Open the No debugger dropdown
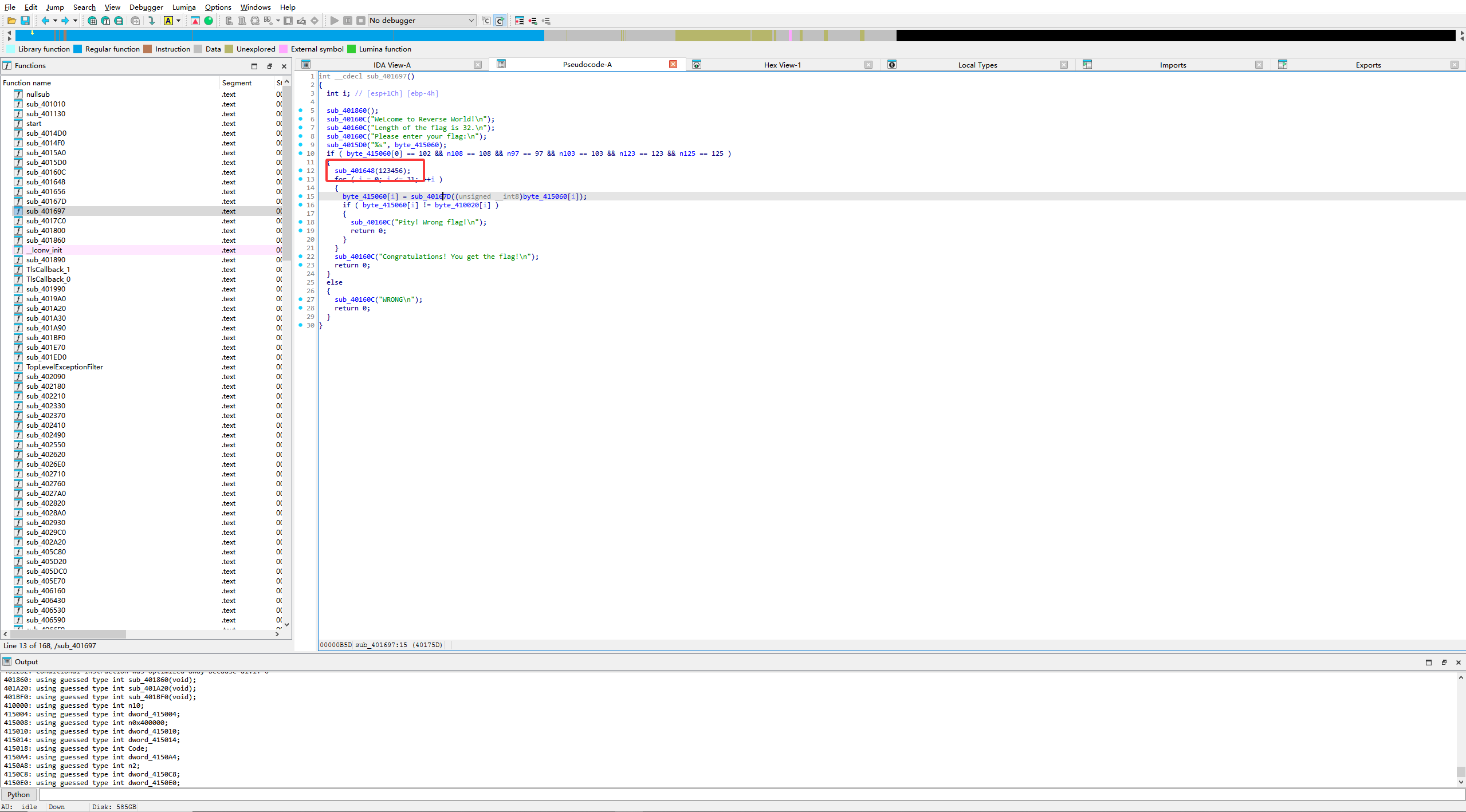 tap(422, 21)
